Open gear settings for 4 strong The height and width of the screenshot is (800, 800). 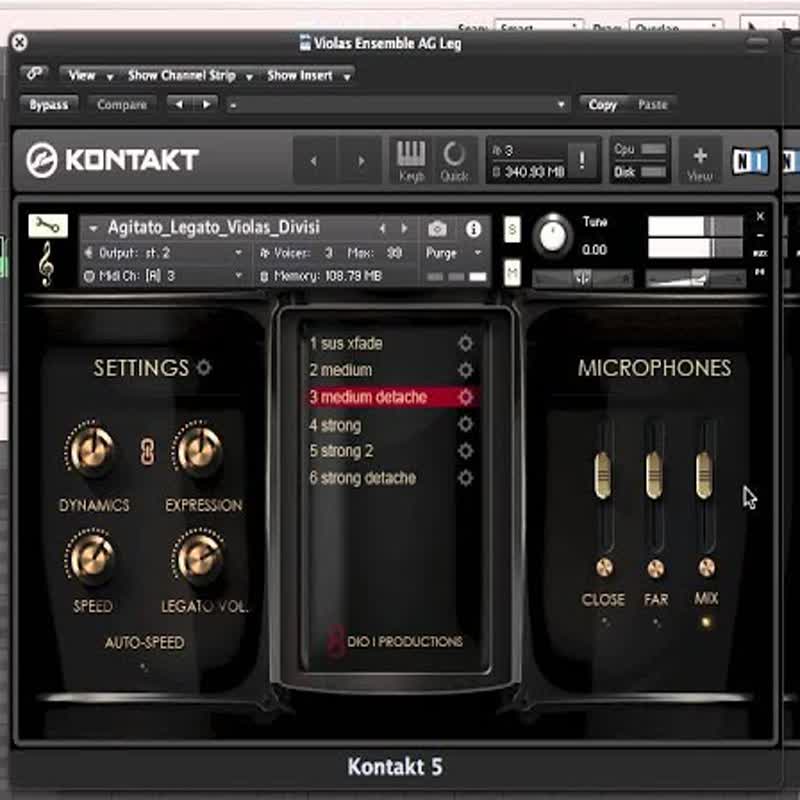pyautogui.click(x=465, y=423)
